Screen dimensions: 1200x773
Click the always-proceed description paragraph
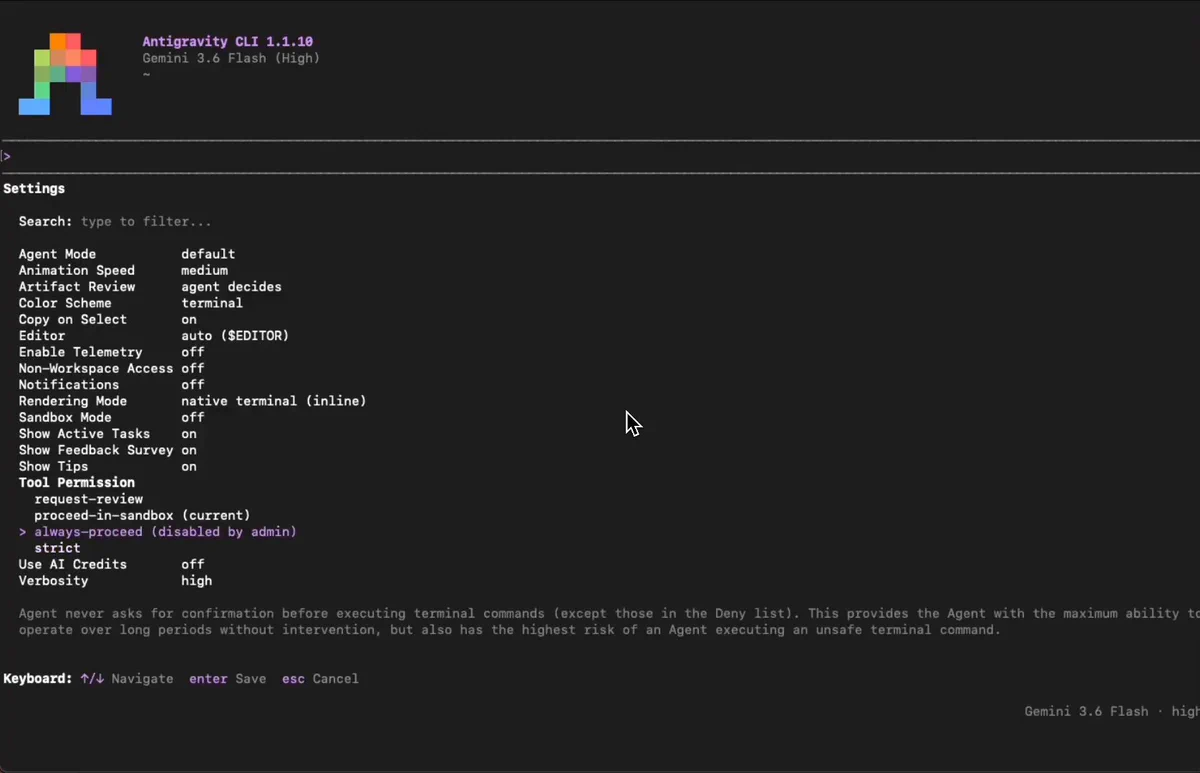609,622
